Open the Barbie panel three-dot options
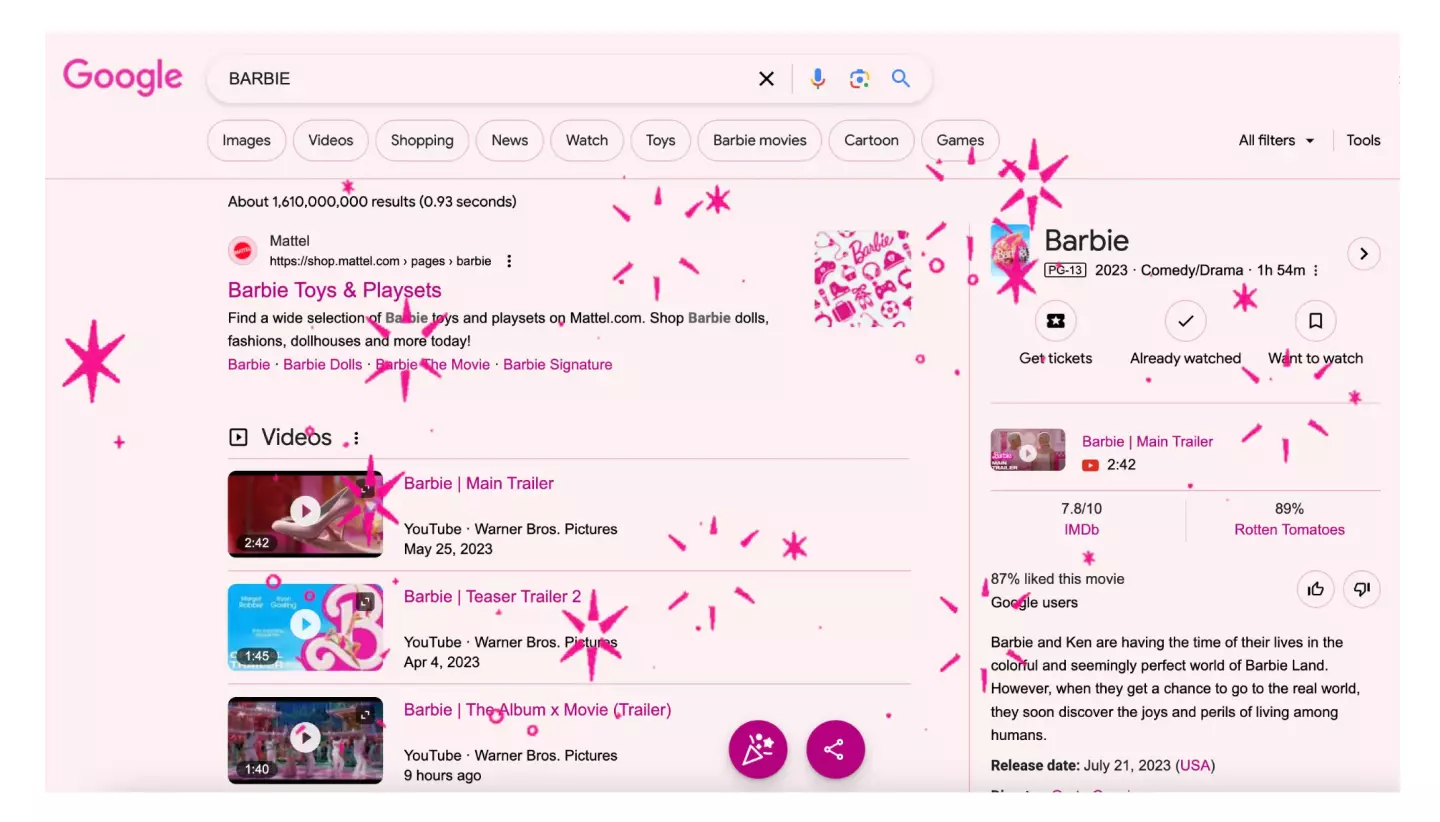 (1316, 271)
